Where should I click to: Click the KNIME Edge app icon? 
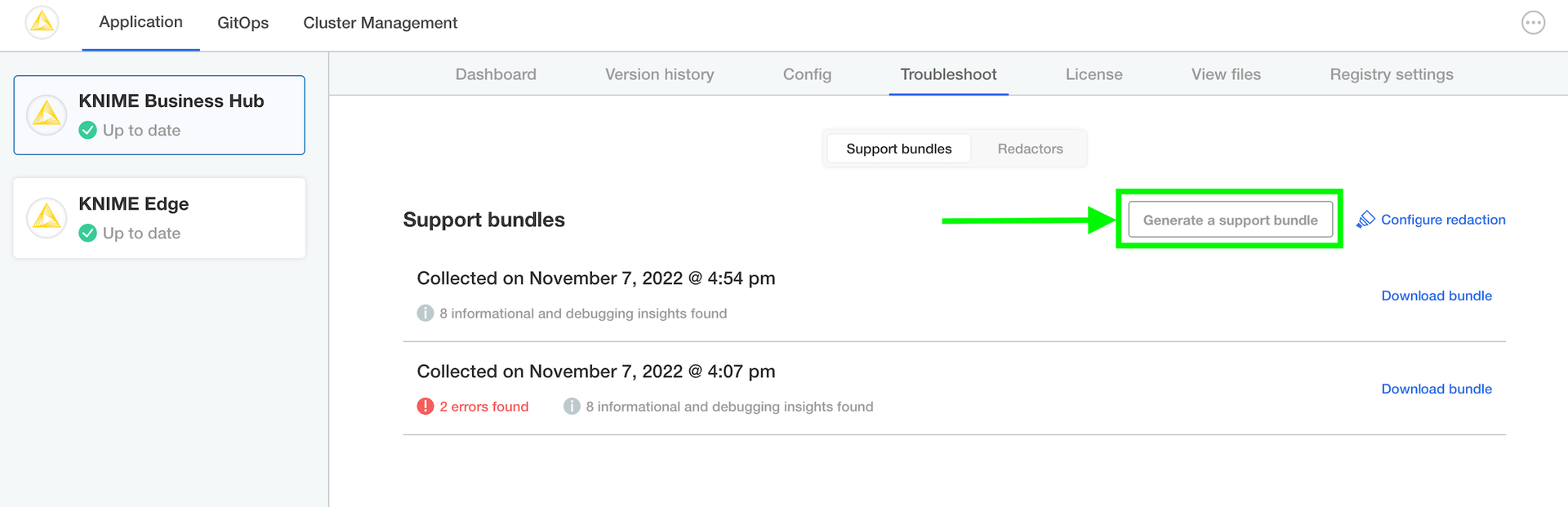pyautogui.click(x=47, y=218)
